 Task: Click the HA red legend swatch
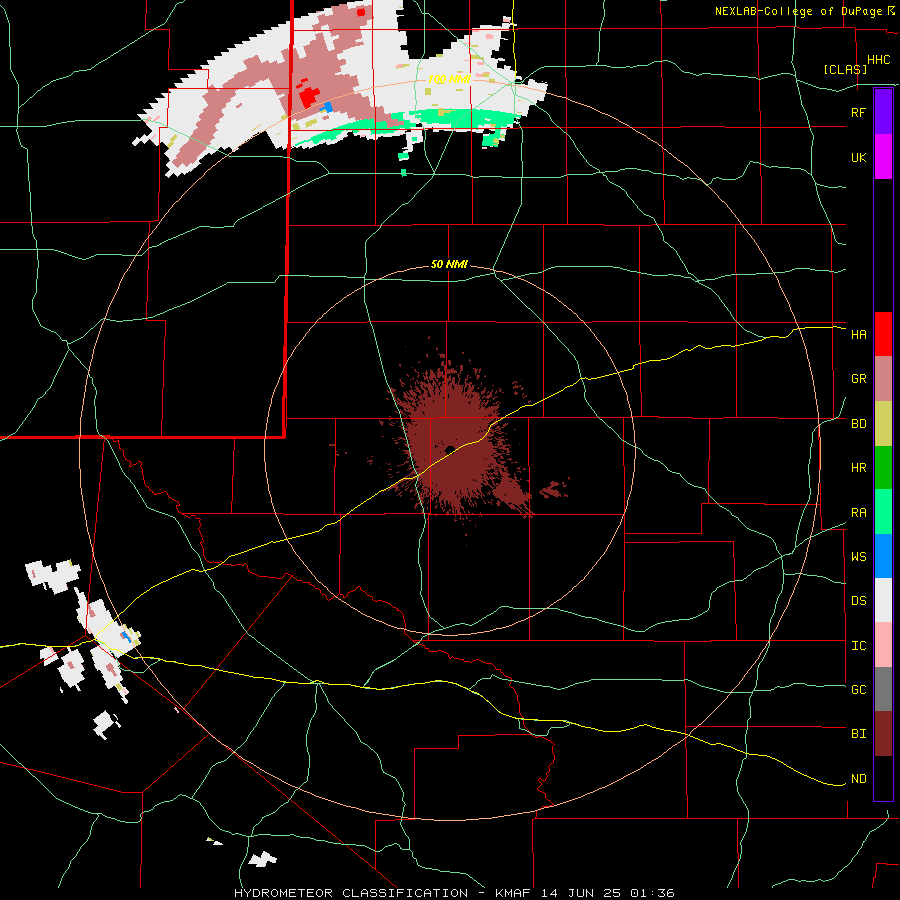click(883, 334)
